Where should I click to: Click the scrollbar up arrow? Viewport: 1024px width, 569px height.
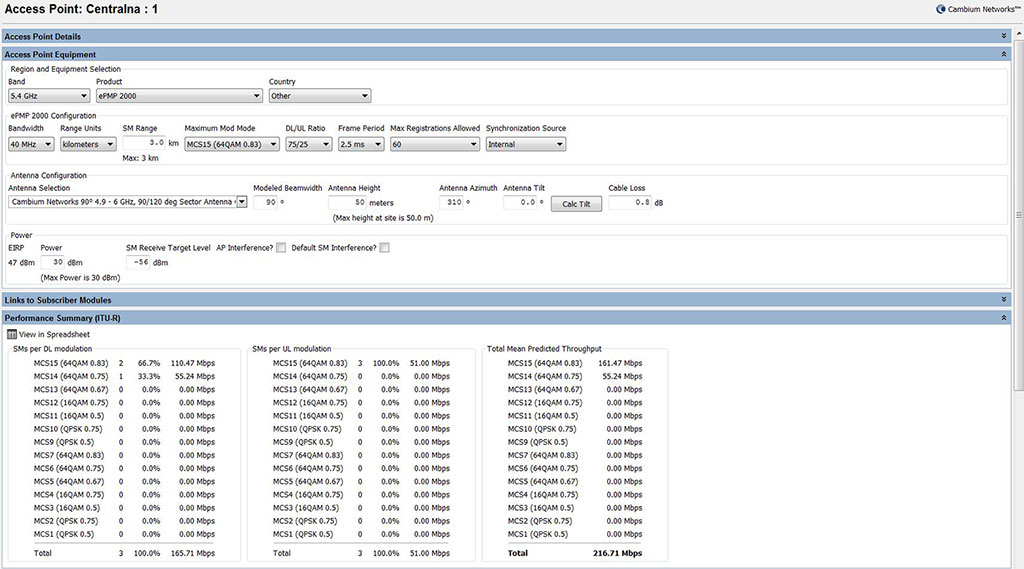(1019, 34)
